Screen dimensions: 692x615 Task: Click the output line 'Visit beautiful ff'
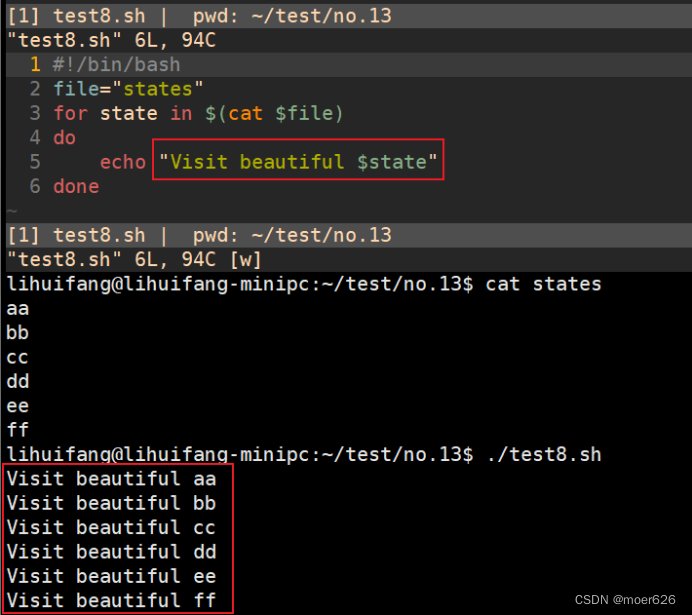[111, 600]
